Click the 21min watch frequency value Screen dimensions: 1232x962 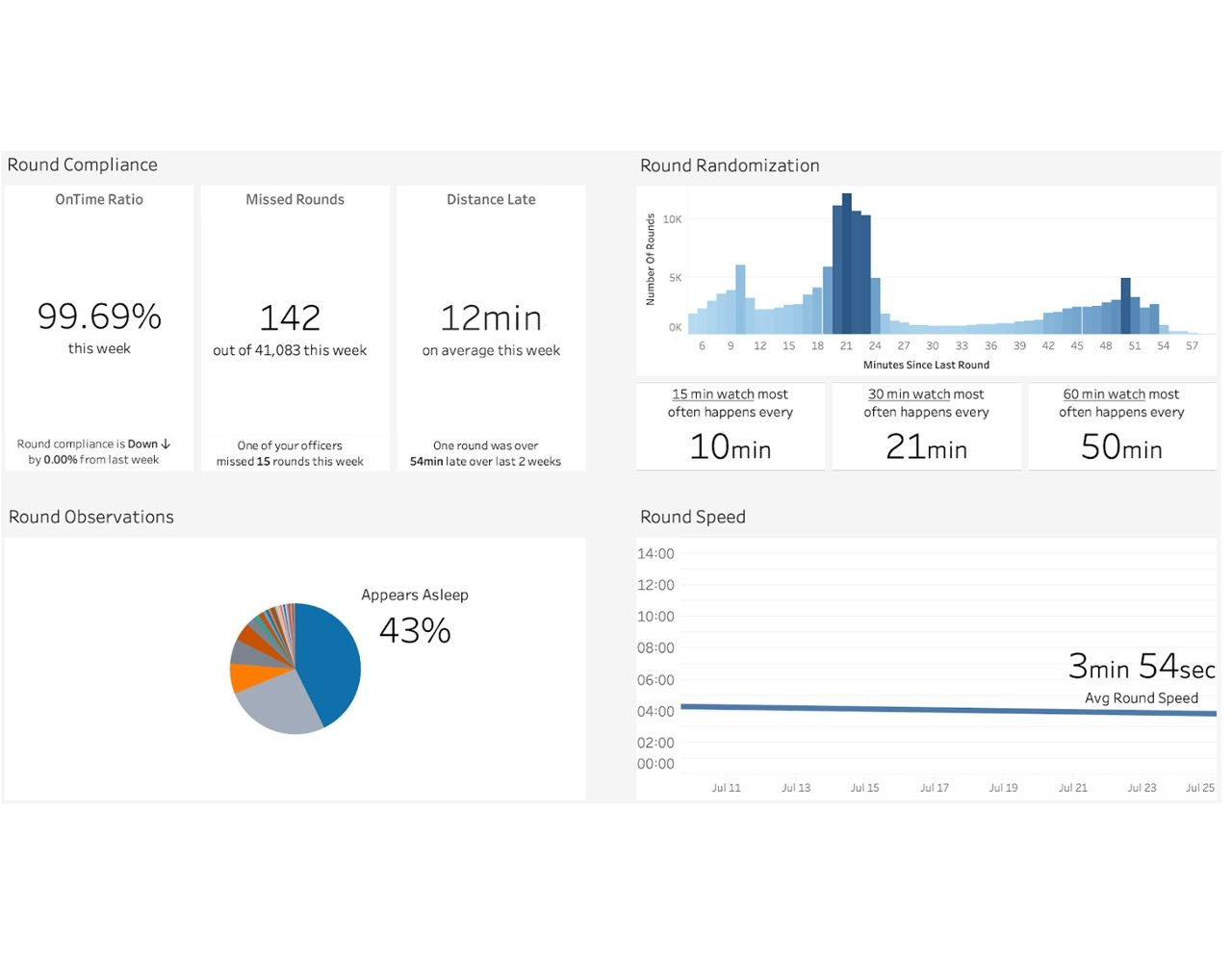click(926, 447)
